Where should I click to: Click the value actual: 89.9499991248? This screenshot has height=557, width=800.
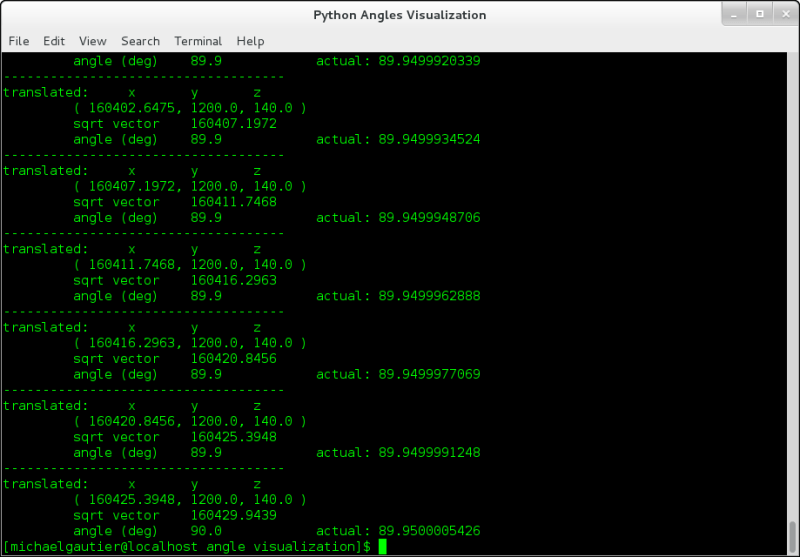pos(398,452)
